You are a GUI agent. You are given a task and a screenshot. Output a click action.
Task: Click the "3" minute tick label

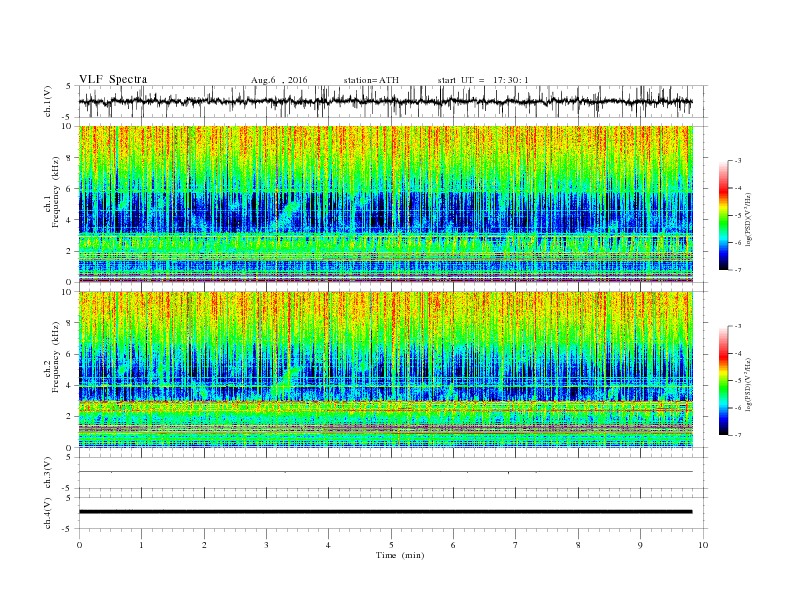click(266, 545)
